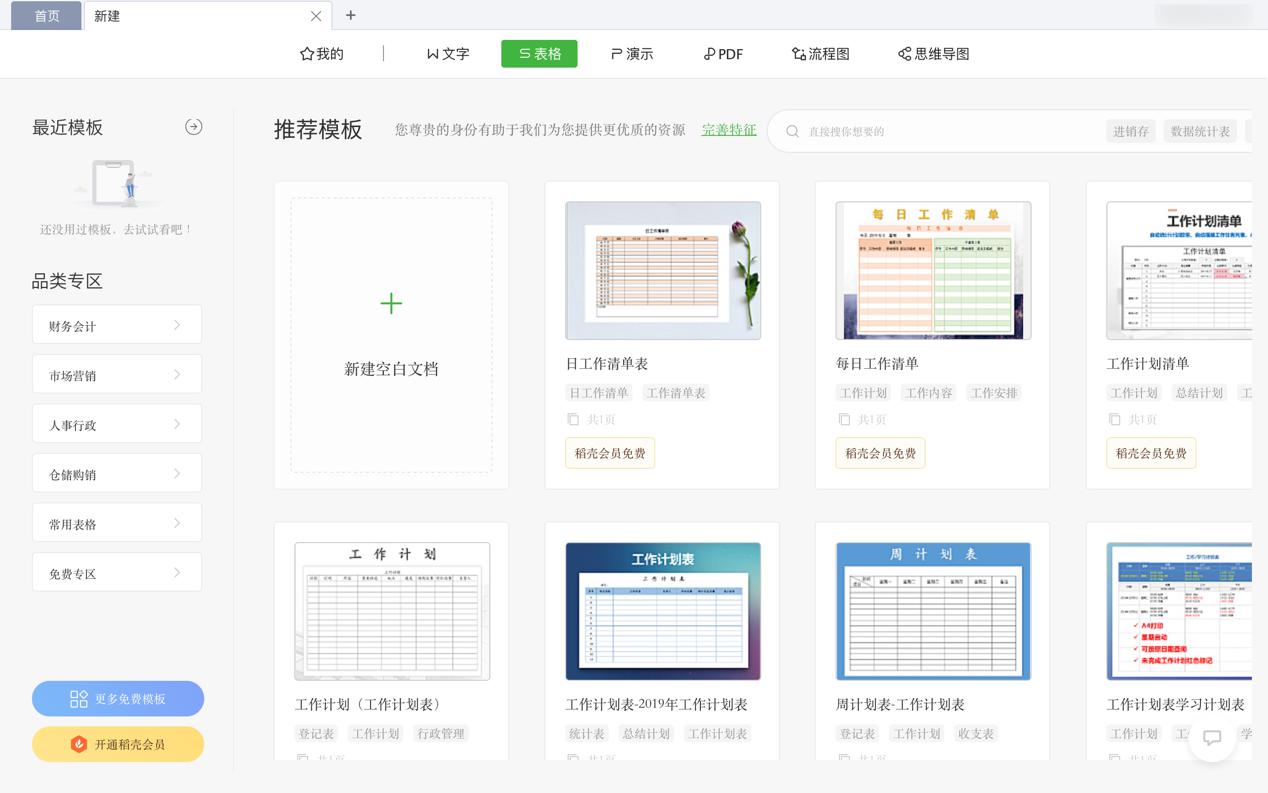This screenshot has height=793, width=1268.
Task: Open 工作计划表-2019年工作计划表 thumbnail
Action: click(x=663, y=611)
